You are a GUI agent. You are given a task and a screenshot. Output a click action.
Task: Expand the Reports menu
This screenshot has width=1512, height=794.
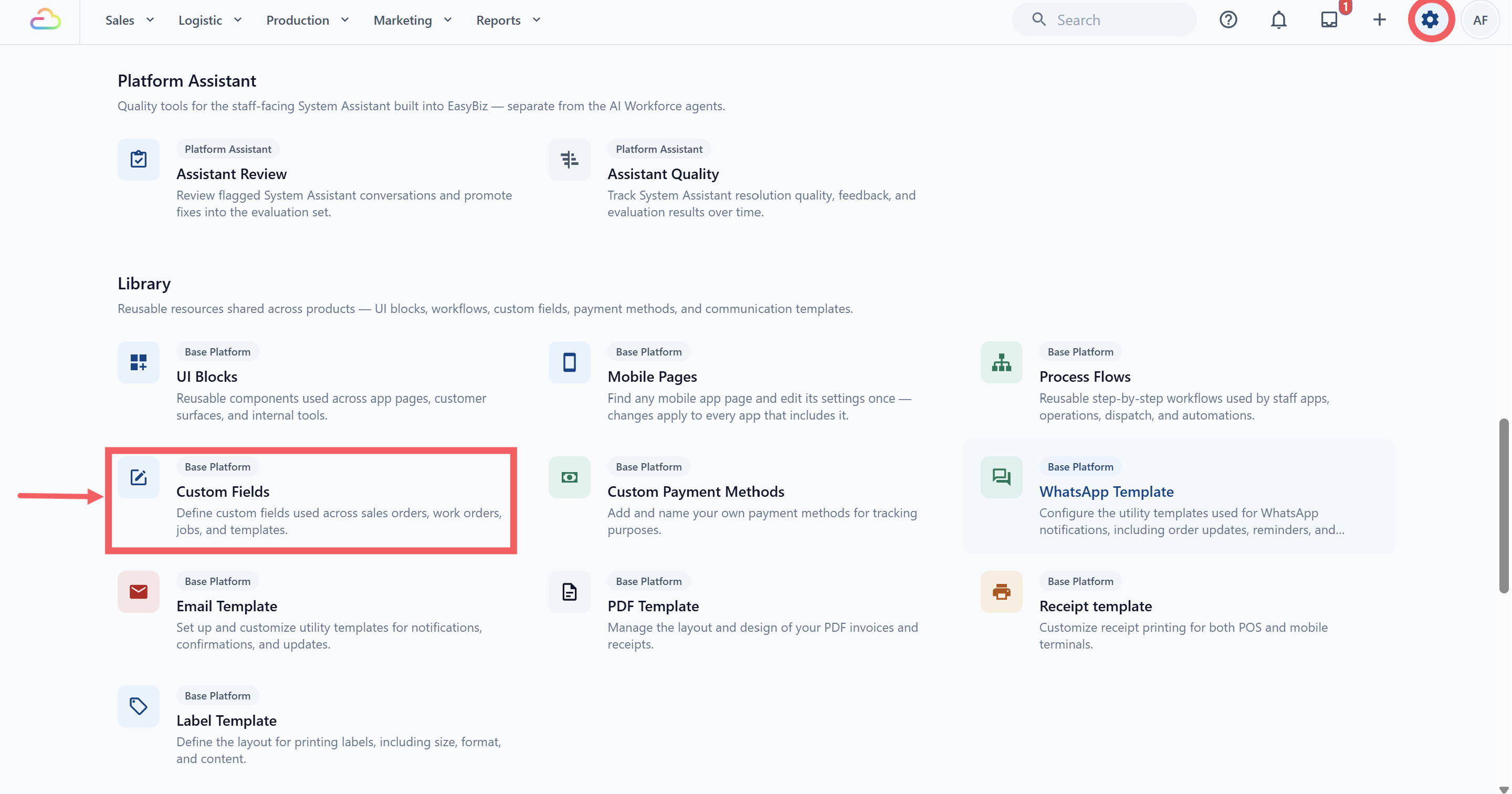coord(508,20)
